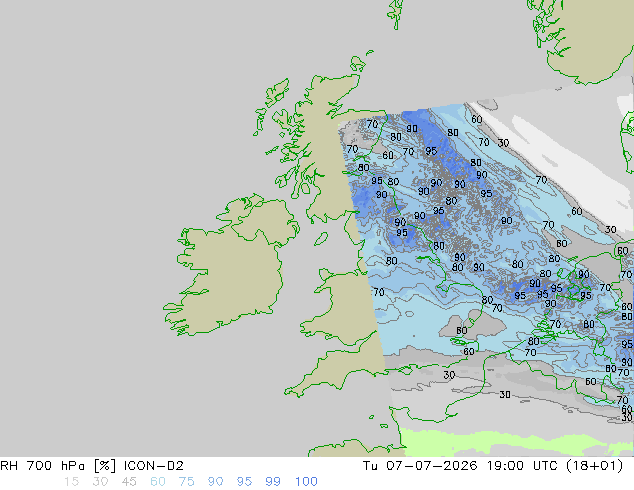
Task: Click the forecast step text '(18+01)'
Action: (594, 466)
